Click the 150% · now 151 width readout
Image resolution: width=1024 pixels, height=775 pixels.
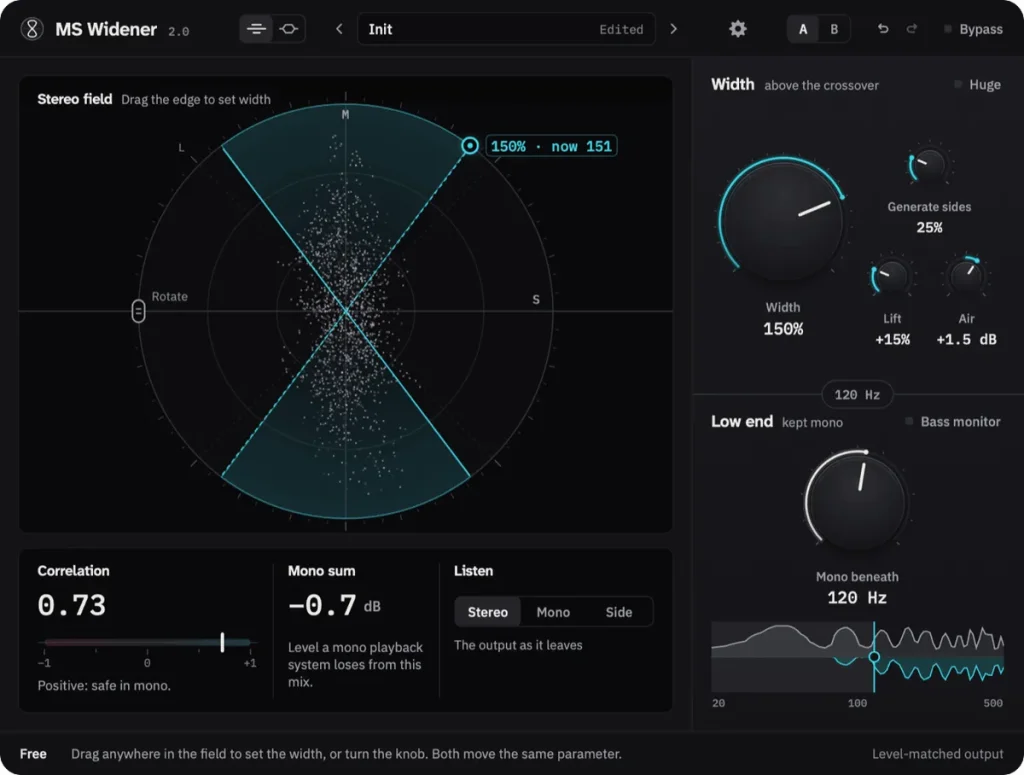551,146
